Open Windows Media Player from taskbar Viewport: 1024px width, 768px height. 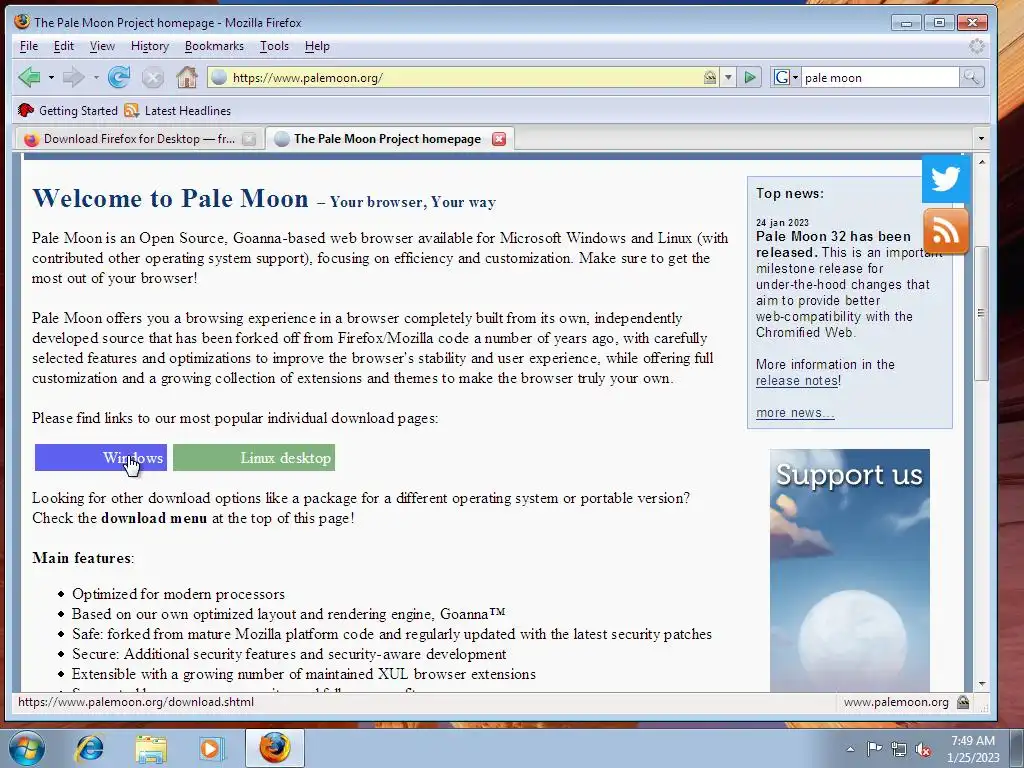[211, 748]
